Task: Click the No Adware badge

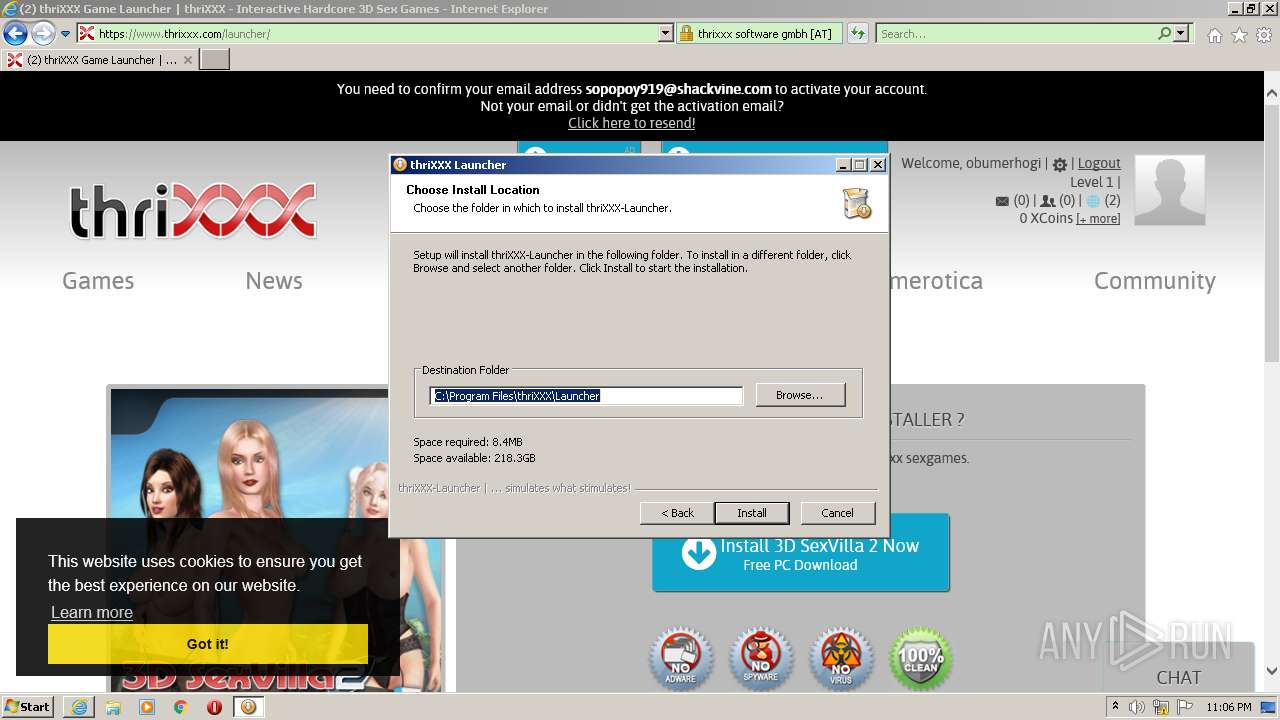Action: [x=681, y=659]
